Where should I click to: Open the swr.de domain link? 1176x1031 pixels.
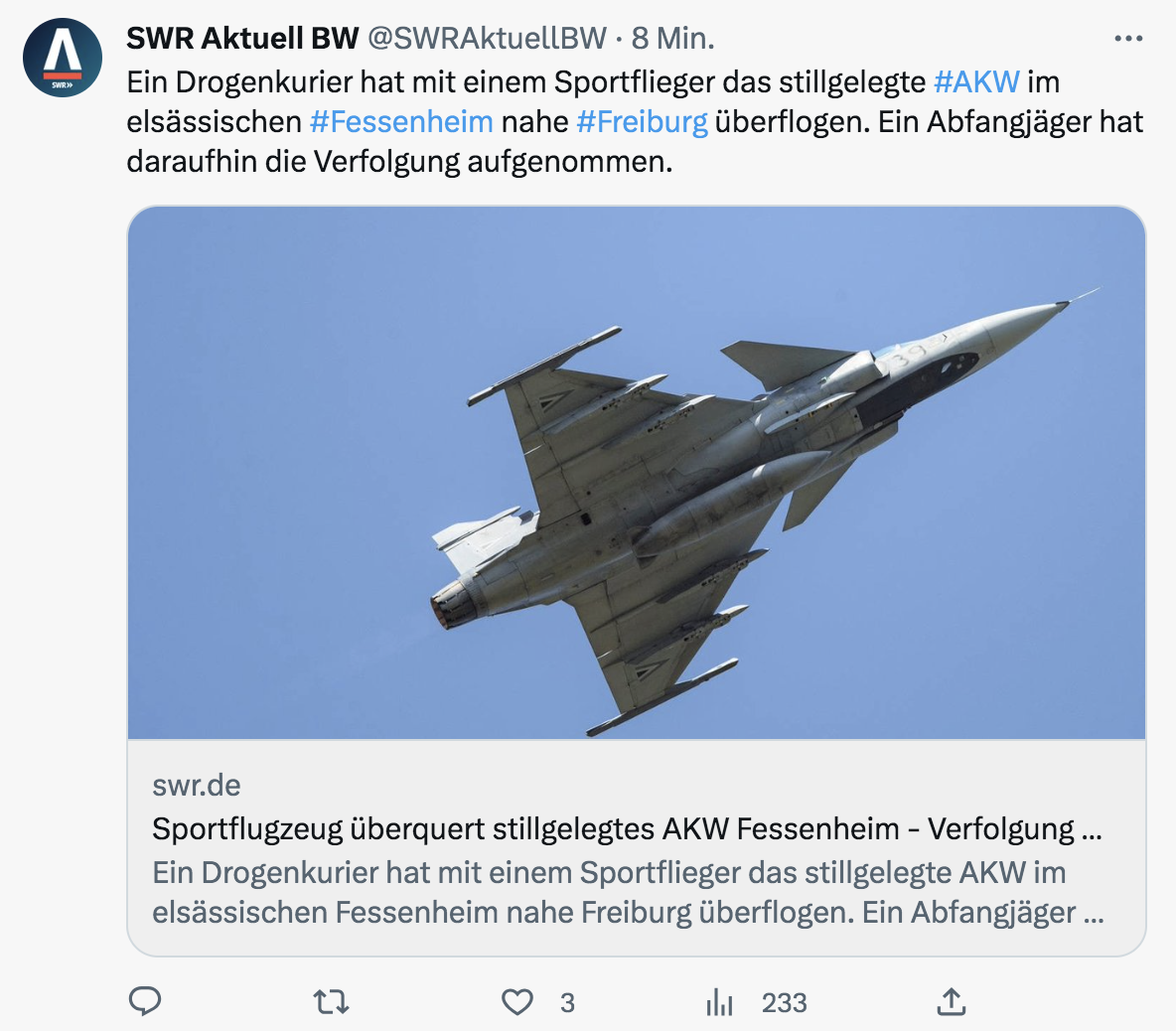pyautogui.click(x=197, y=785)
